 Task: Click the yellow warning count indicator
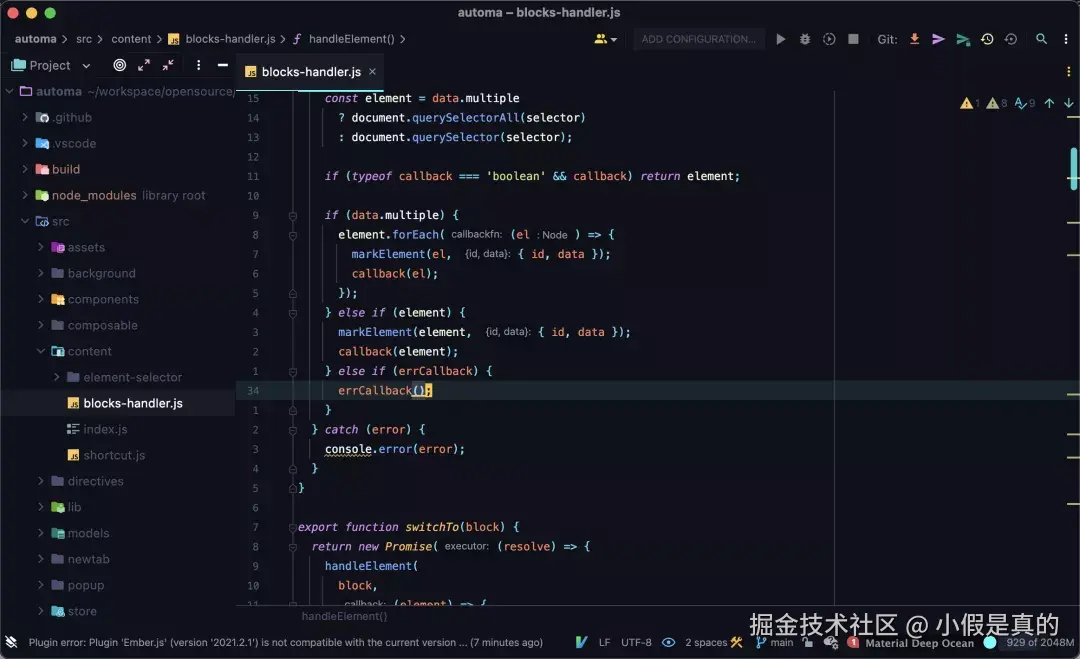(x=970, y=103)
